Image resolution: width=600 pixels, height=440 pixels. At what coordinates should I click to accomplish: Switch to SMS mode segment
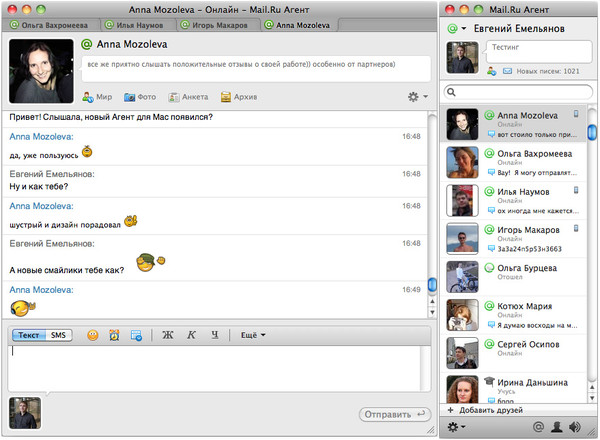(59, 335)
